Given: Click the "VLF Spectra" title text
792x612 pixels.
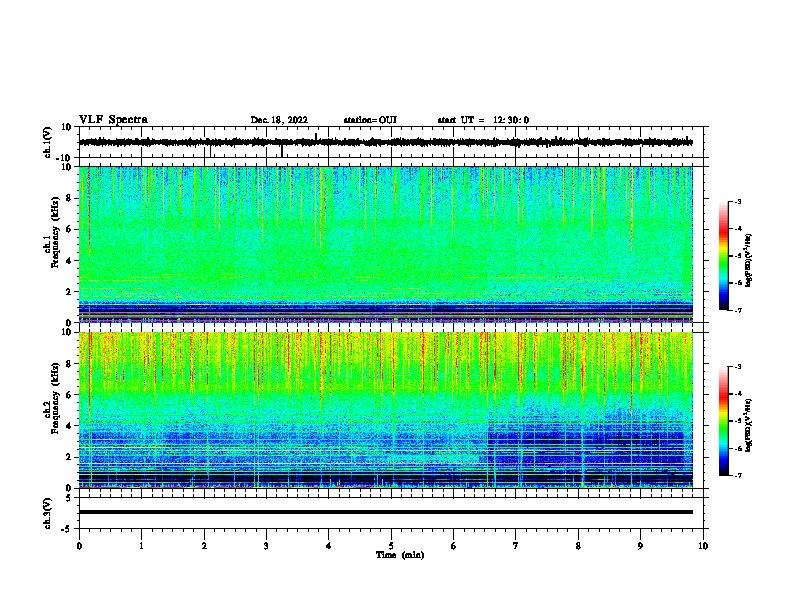Looking at the screenshot, I should [113, 120].
